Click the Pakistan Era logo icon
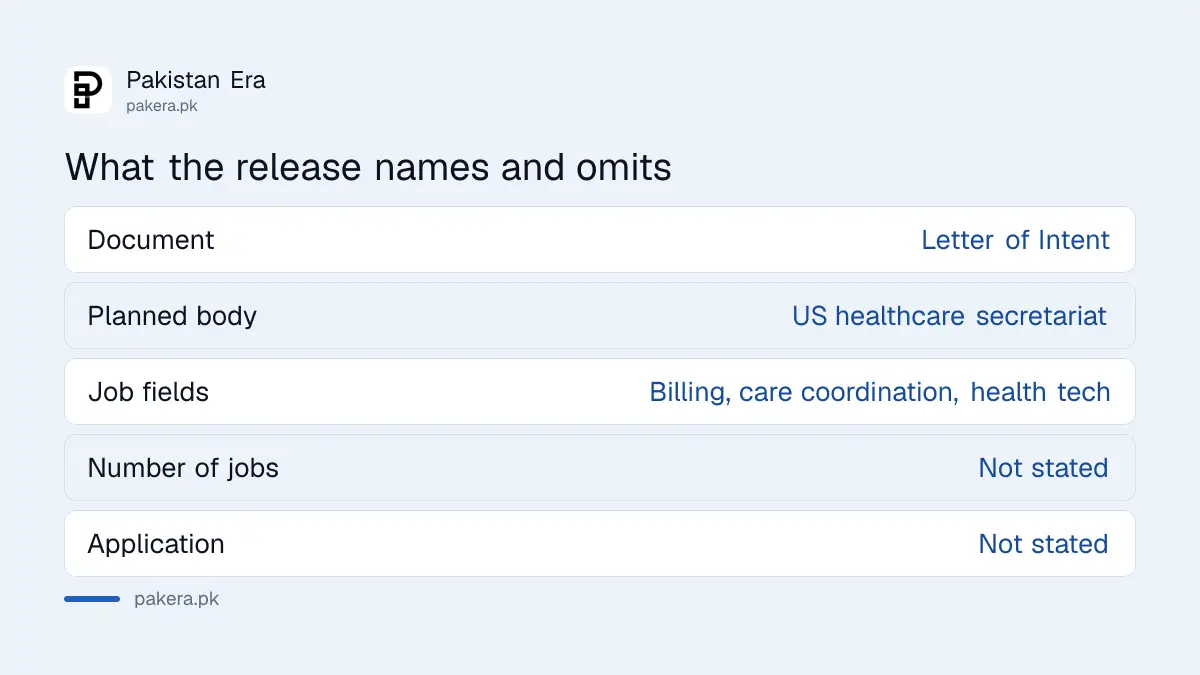 [x=88, y=90]
